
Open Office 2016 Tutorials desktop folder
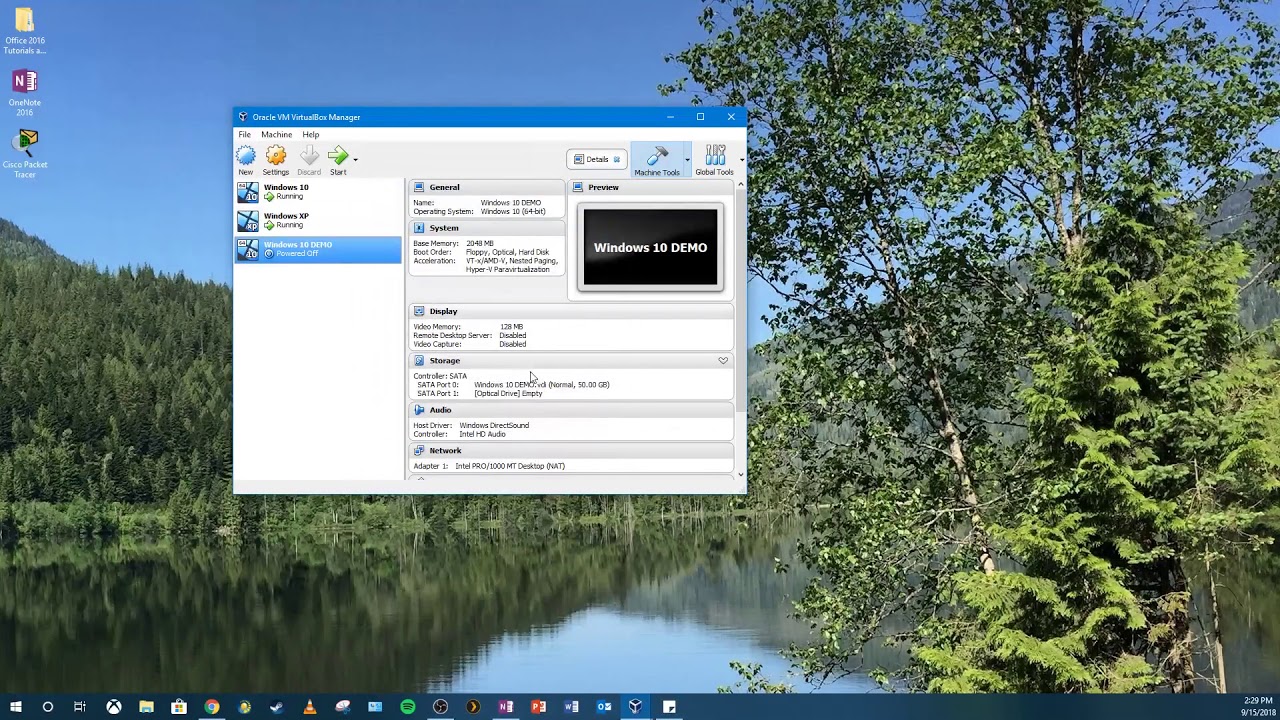pyautogui.click(x=24, y=32)
